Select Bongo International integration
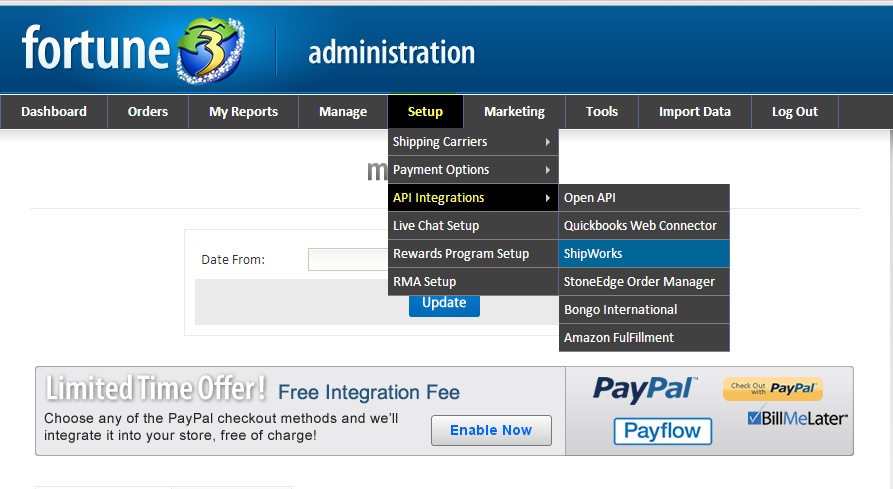 point(644,309)
